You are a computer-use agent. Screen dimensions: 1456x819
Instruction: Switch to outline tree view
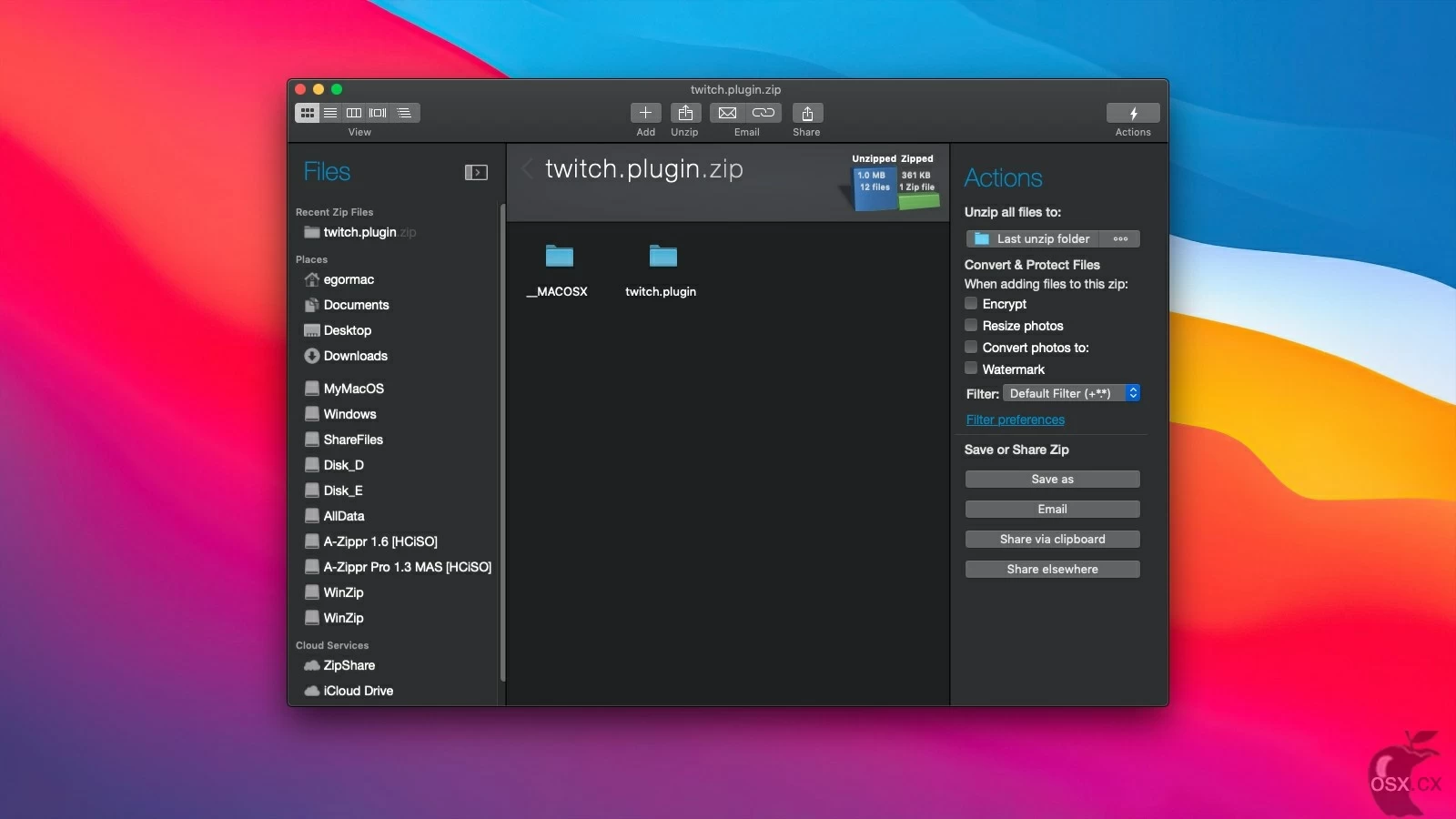pos(404,113)
